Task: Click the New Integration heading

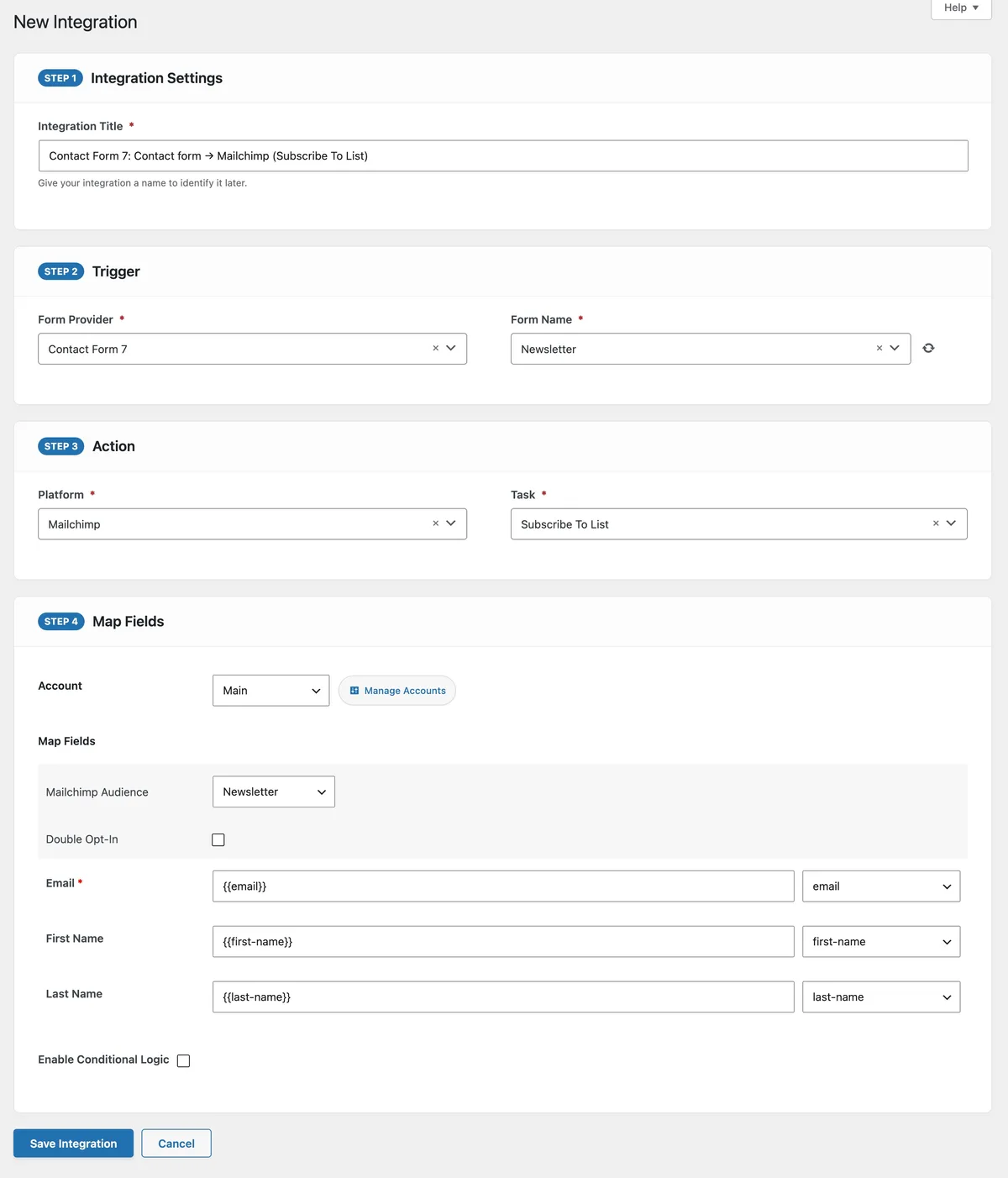Action: [x=76, y=22]
